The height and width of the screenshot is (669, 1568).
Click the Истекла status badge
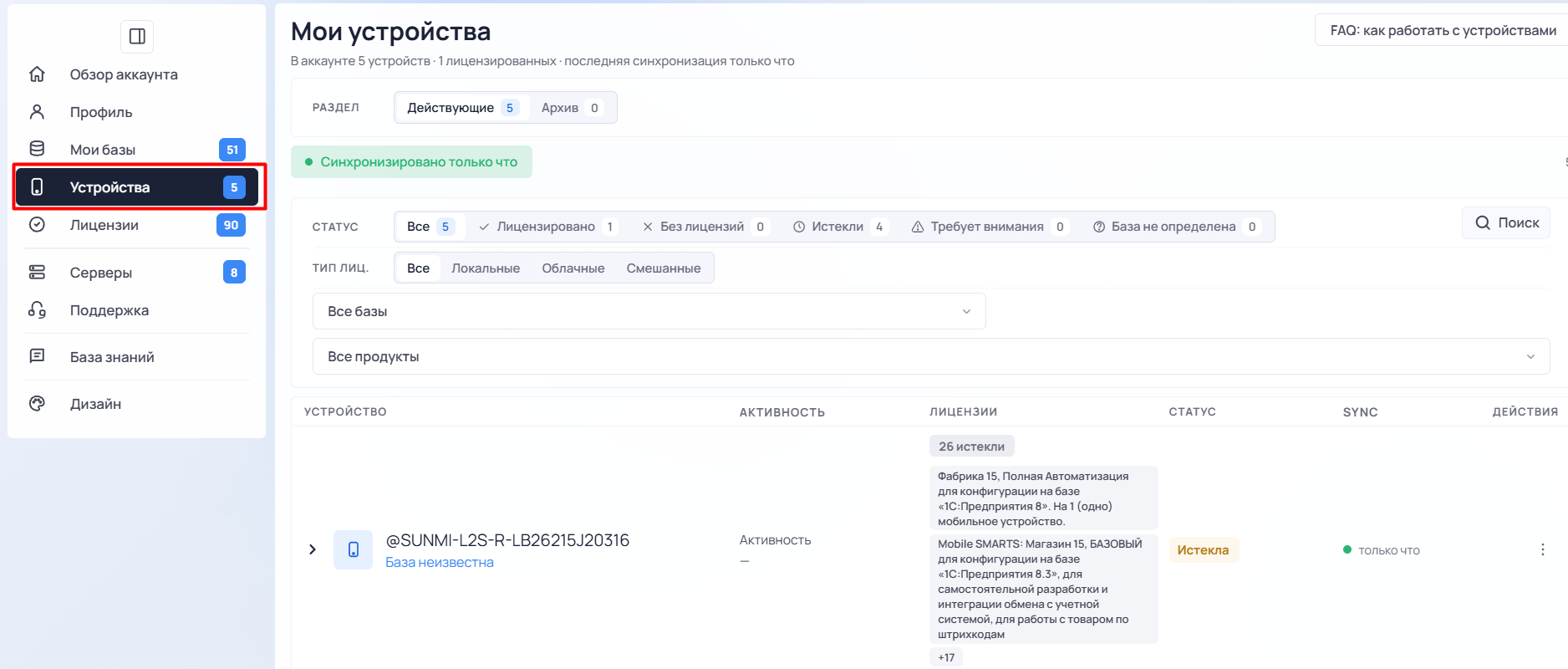coord(1203,550)
